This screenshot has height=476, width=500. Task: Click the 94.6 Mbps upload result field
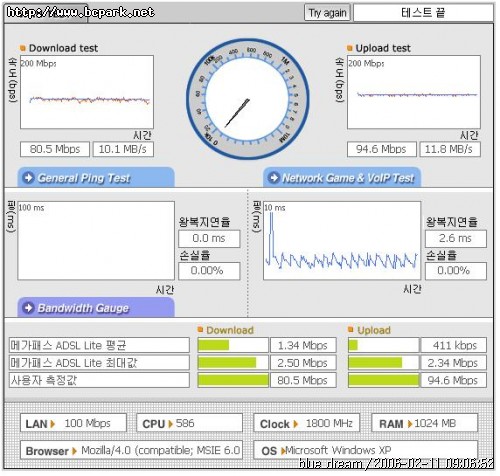coord(382,149)
